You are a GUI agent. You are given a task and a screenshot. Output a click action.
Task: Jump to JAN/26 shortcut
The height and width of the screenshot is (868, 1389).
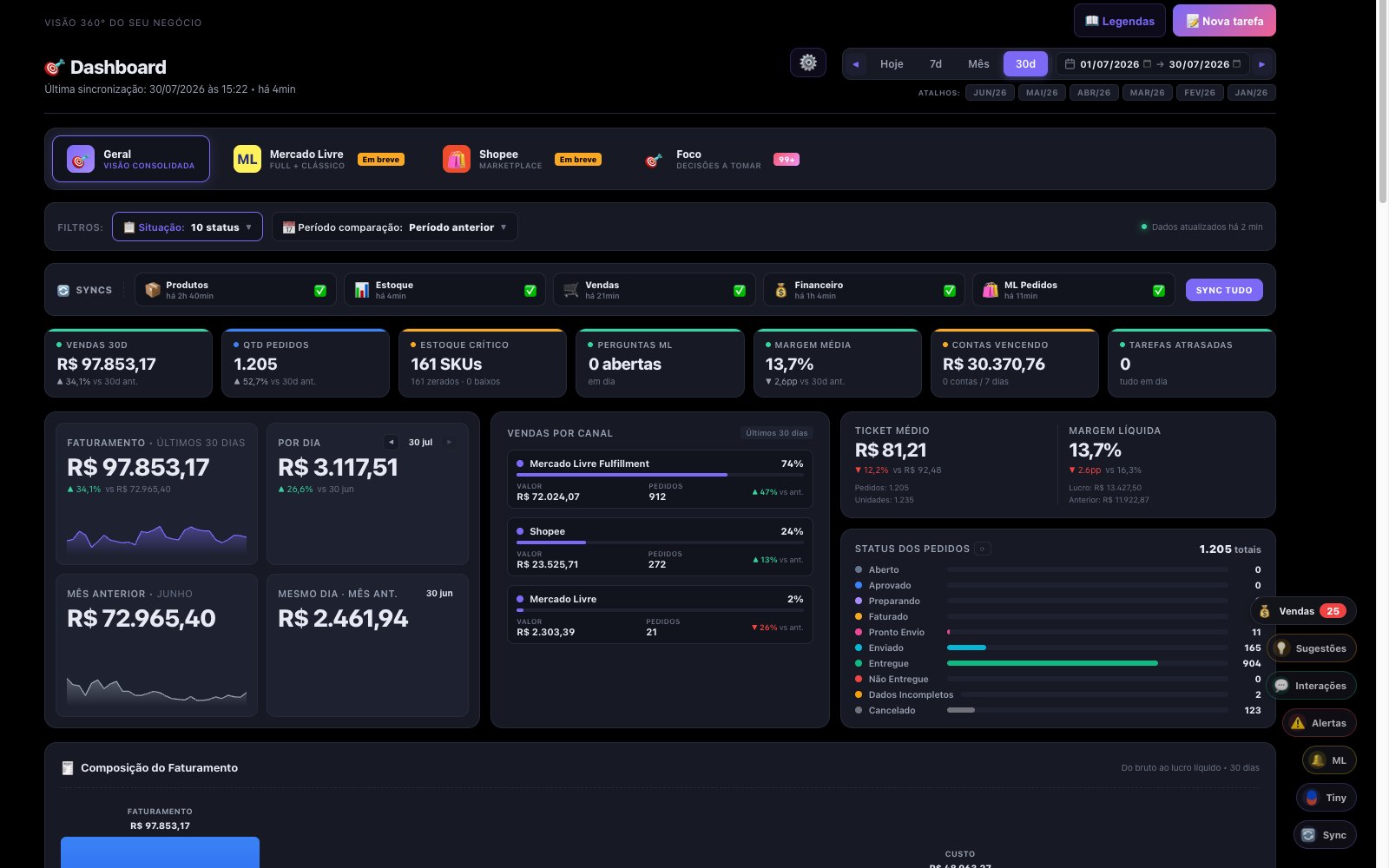pyautogui.click(x=1251, y=93)
